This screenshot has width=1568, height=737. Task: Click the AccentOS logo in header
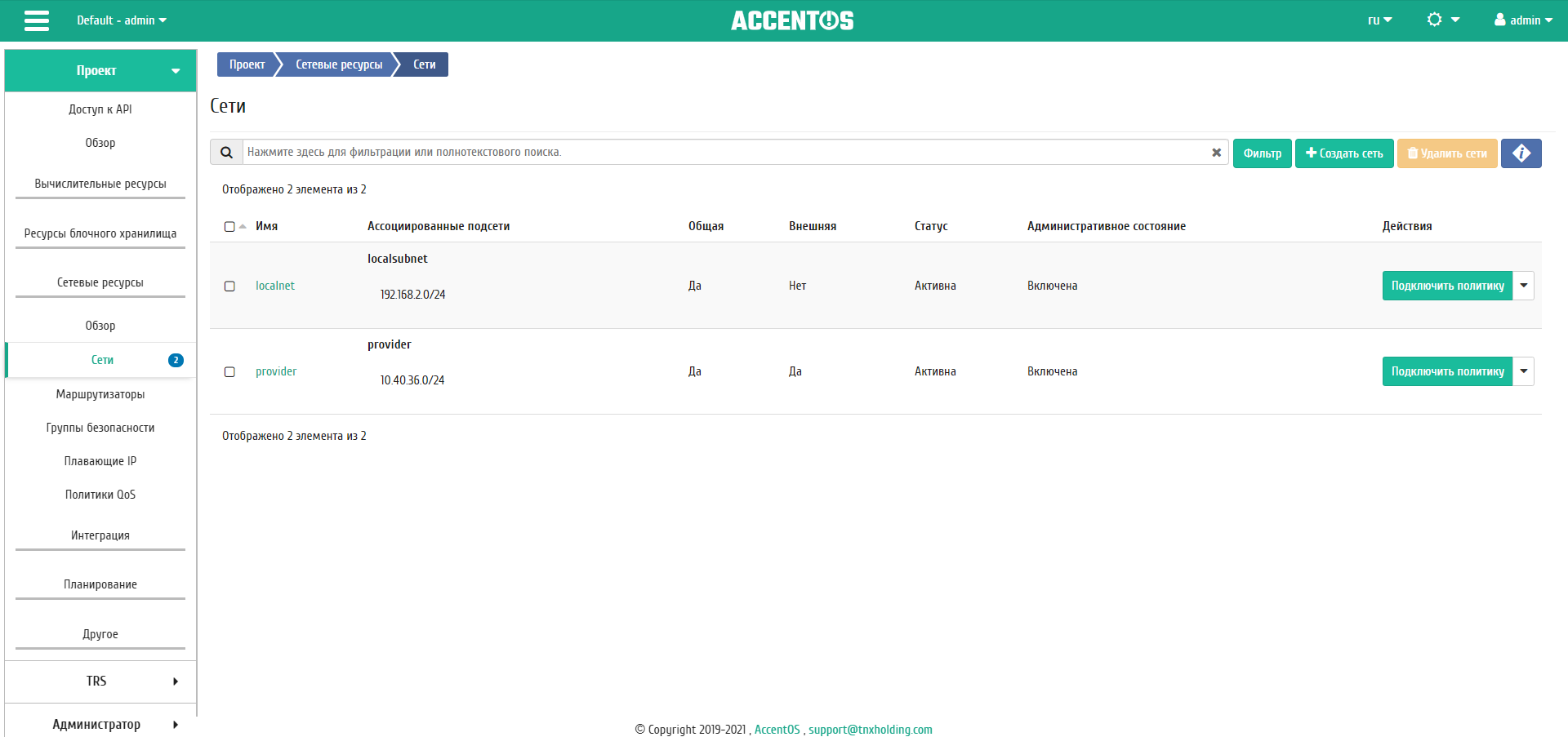(791, 20)
